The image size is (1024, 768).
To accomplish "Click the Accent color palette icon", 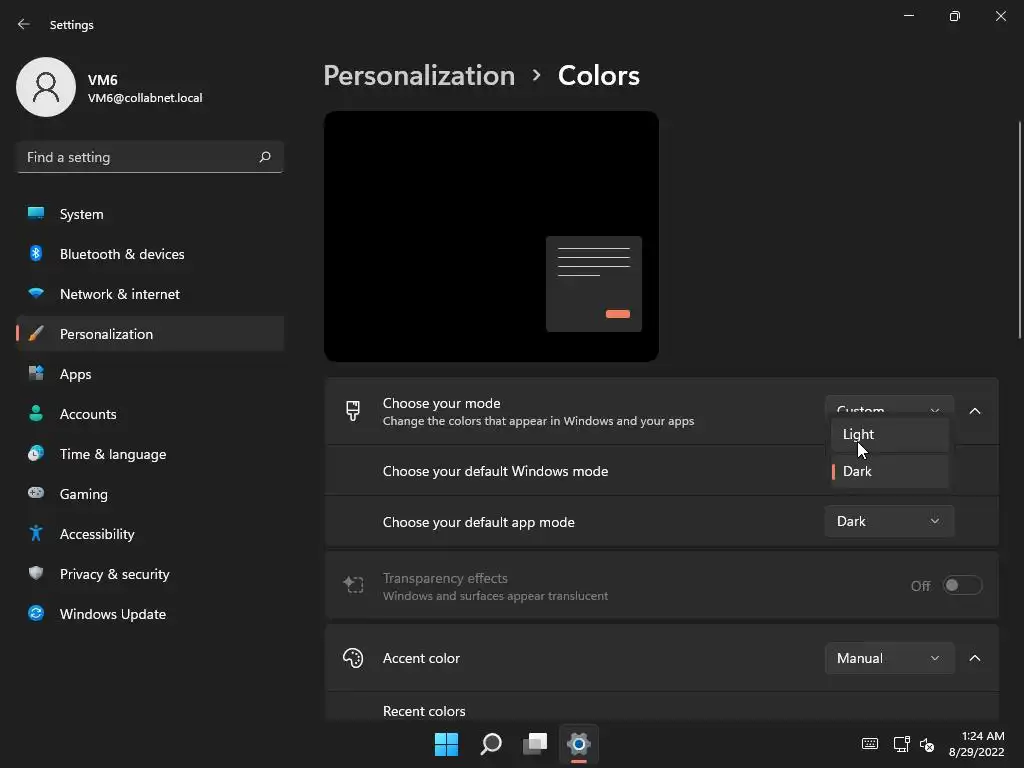I will 353,658.
